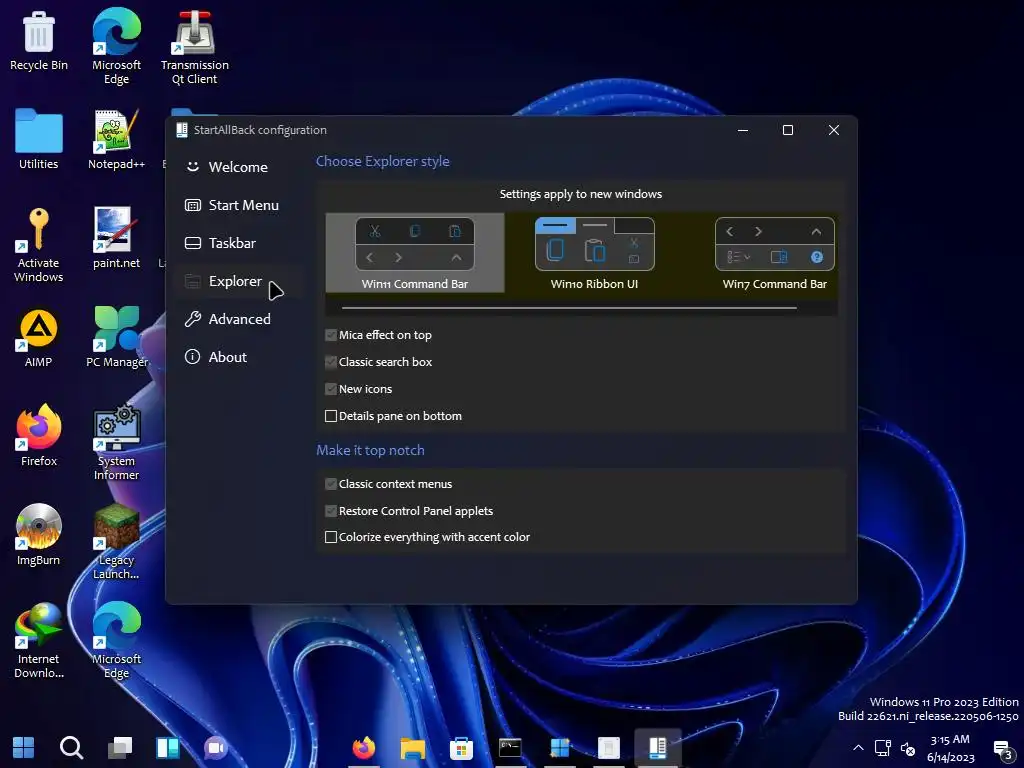The height and width of the screenshot is (768, 1024).
Task: Minimize the StartAllBack configuration window
Action: (743, 130)
